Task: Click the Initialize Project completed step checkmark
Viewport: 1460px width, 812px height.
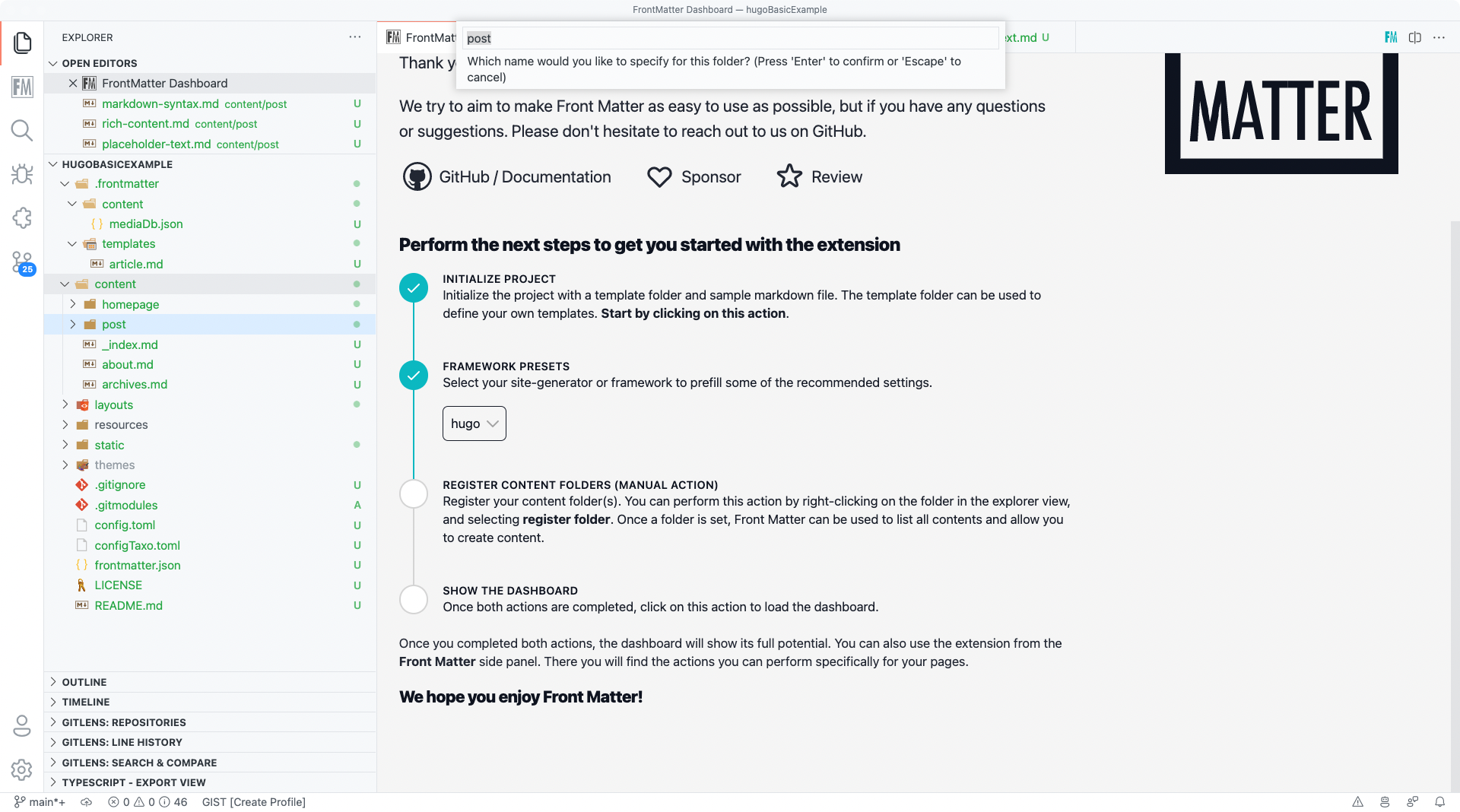Action: click(414, 288)
